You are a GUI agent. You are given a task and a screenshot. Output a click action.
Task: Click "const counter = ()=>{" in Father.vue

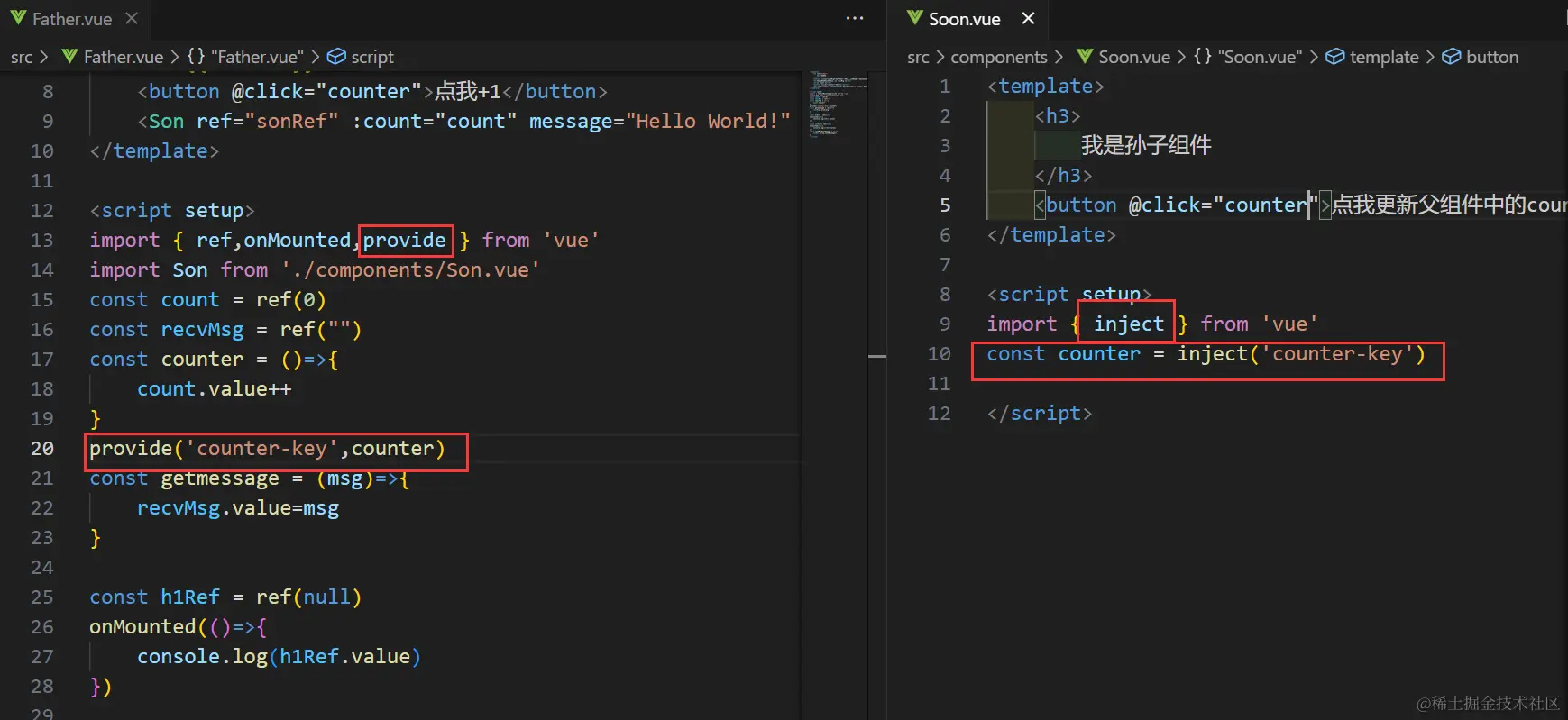point(214,360)
